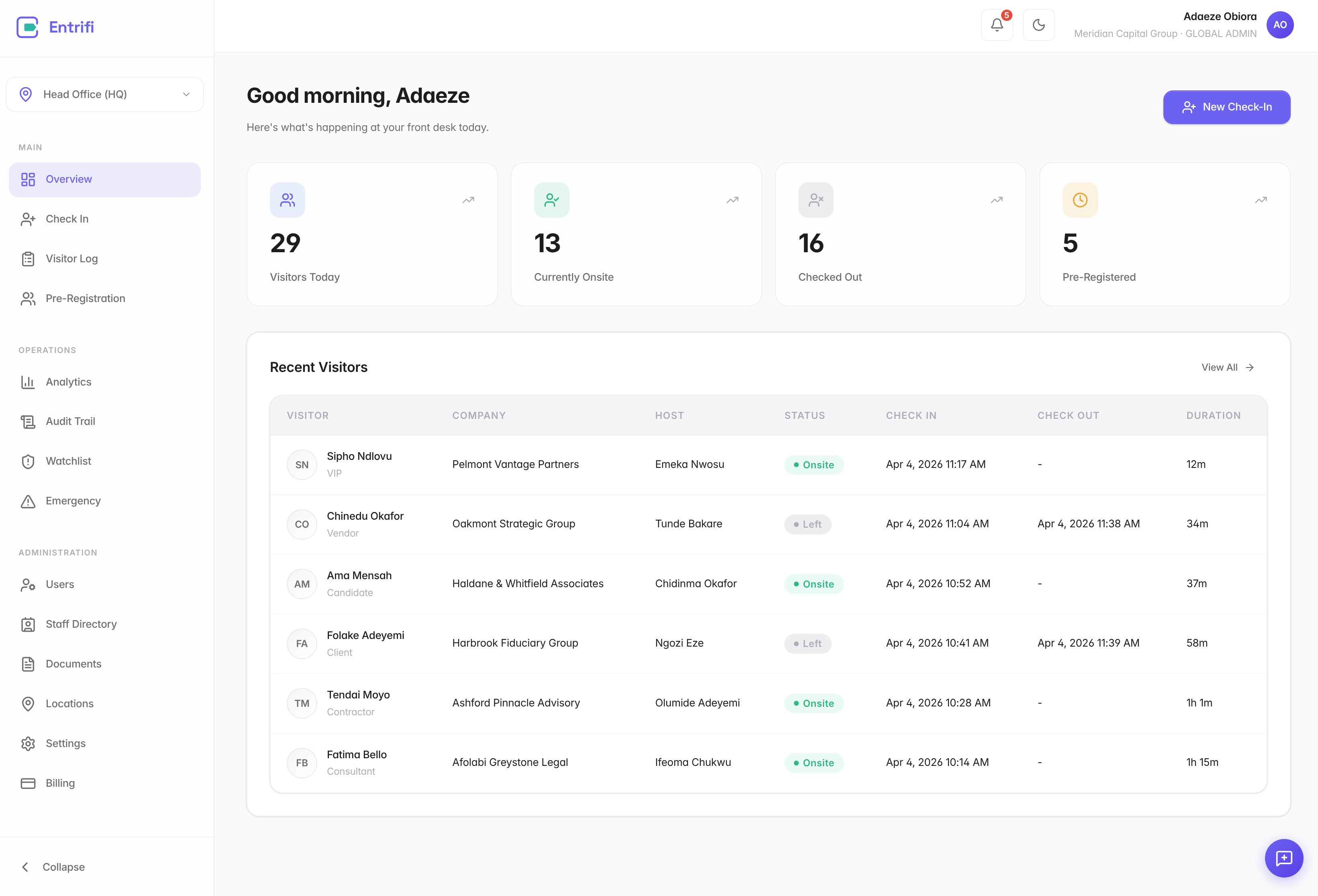Open the Head Office (HQ) location dropdown

point(105,94)
